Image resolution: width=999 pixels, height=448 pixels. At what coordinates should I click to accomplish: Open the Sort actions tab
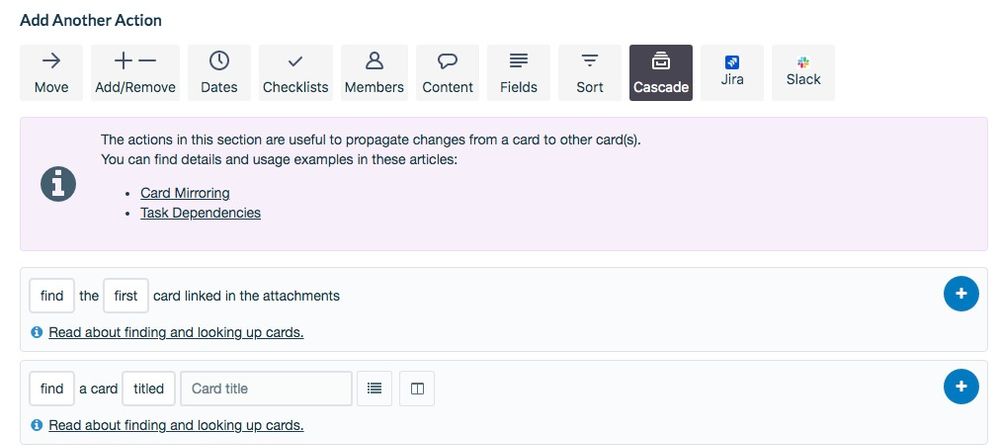(589, 73)
